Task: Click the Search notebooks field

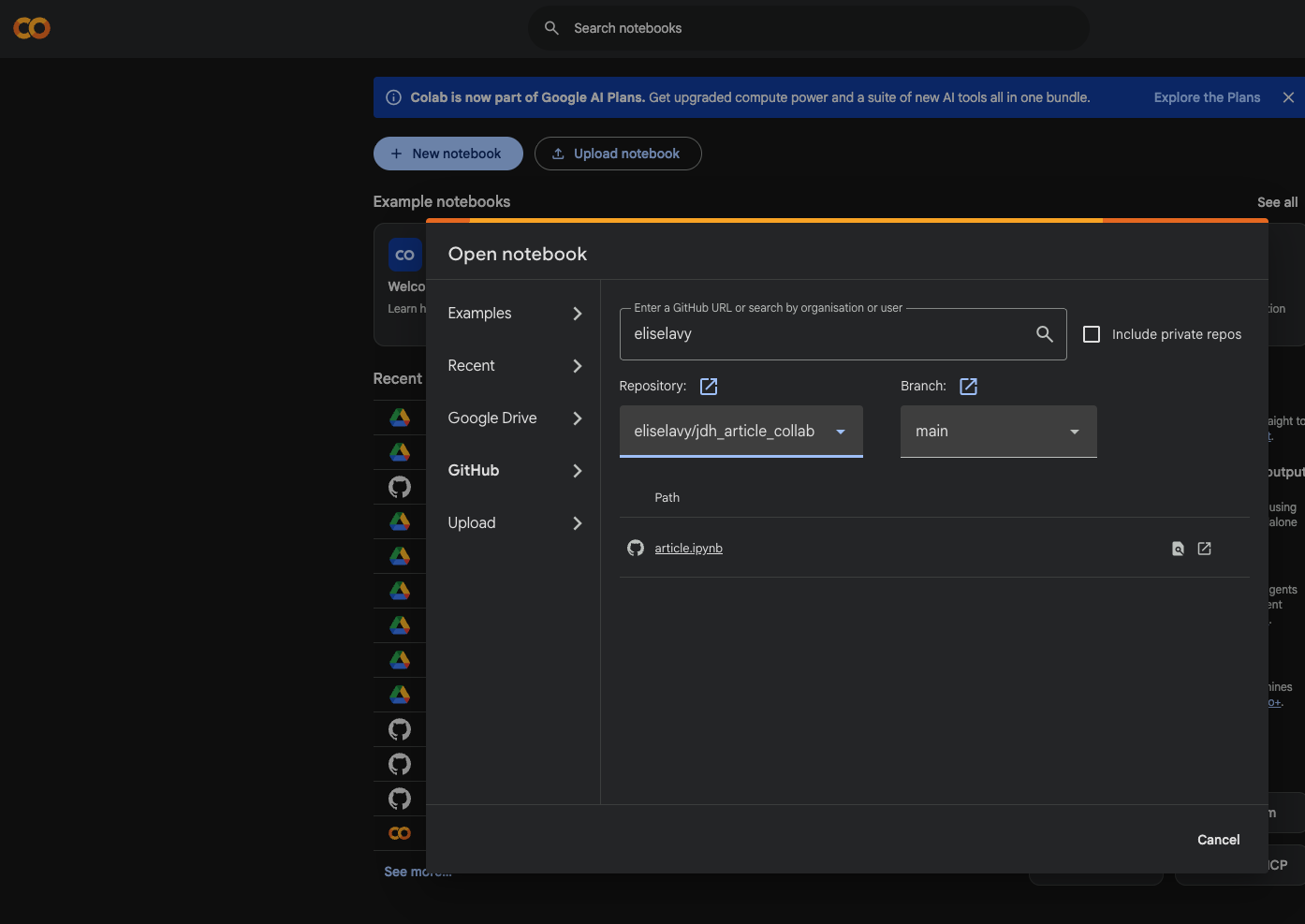Action: coord(809,28)
